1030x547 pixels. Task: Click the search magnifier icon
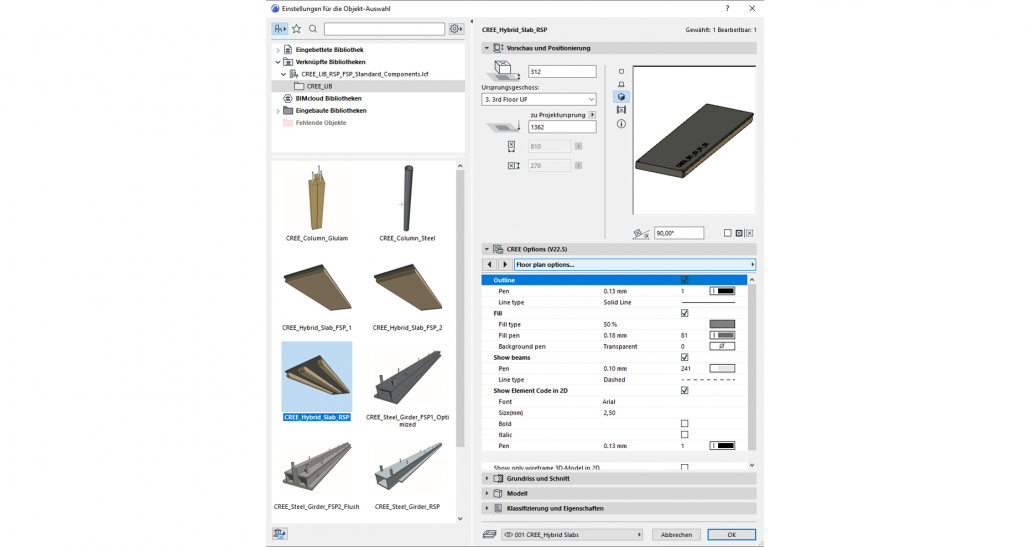313,29
